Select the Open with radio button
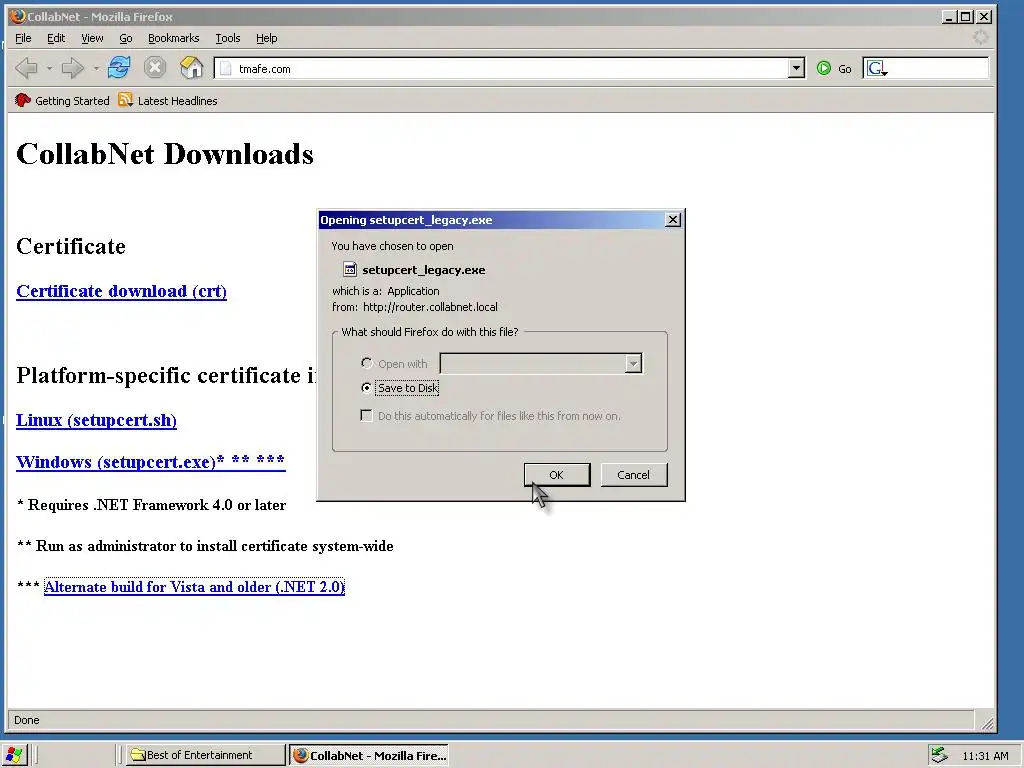Image resolution: width=1024 pixels, height=768 pixels. 366,363
